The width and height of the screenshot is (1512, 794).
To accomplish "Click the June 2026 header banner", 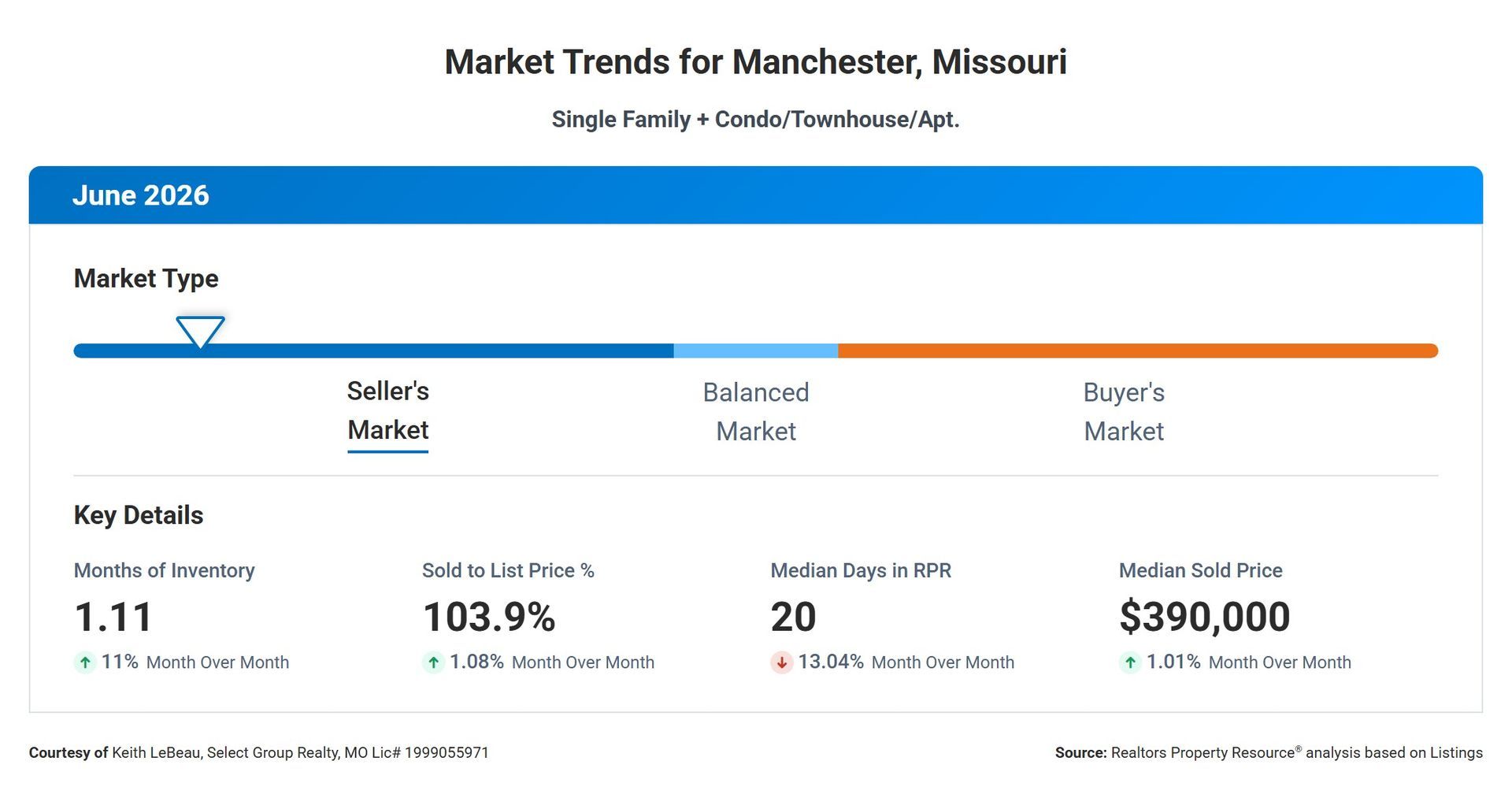I will [756, 195].
